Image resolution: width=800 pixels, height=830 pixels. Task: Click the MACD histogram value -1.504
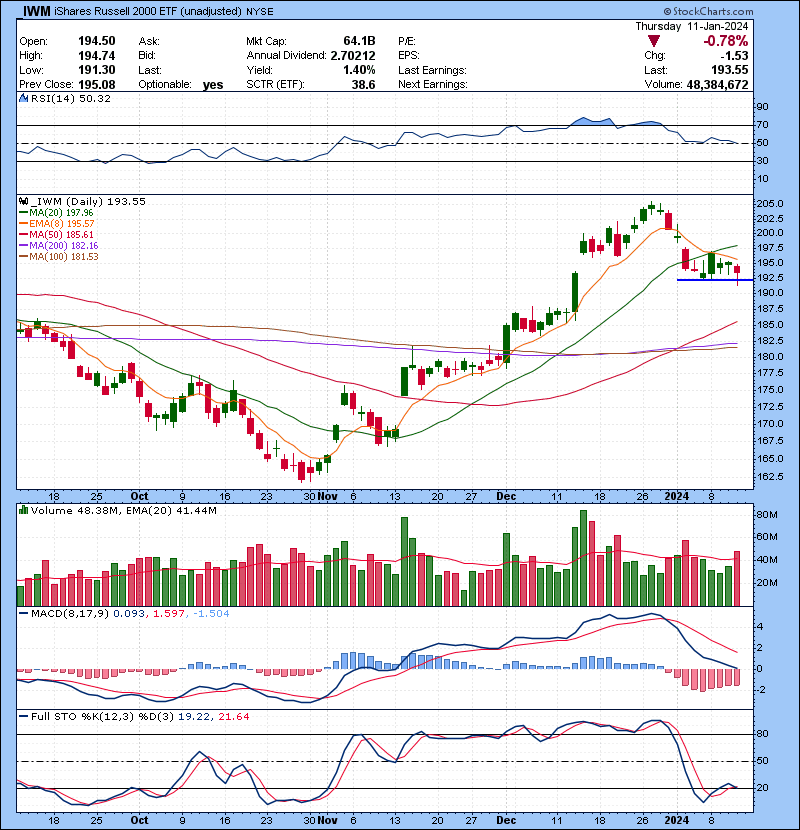point(211,614)
